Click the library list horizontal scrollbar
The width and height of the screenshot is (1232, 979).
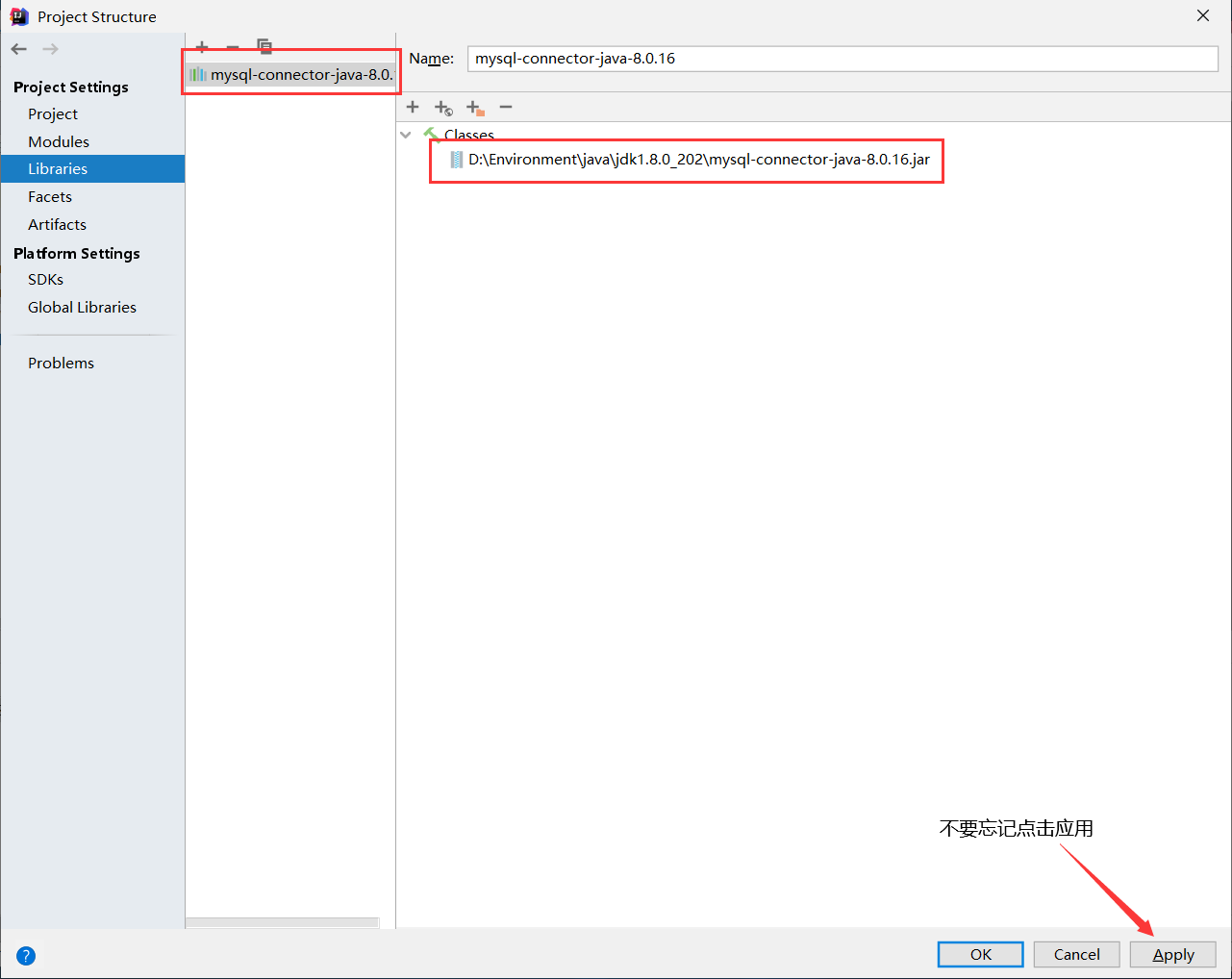[283, 923]
